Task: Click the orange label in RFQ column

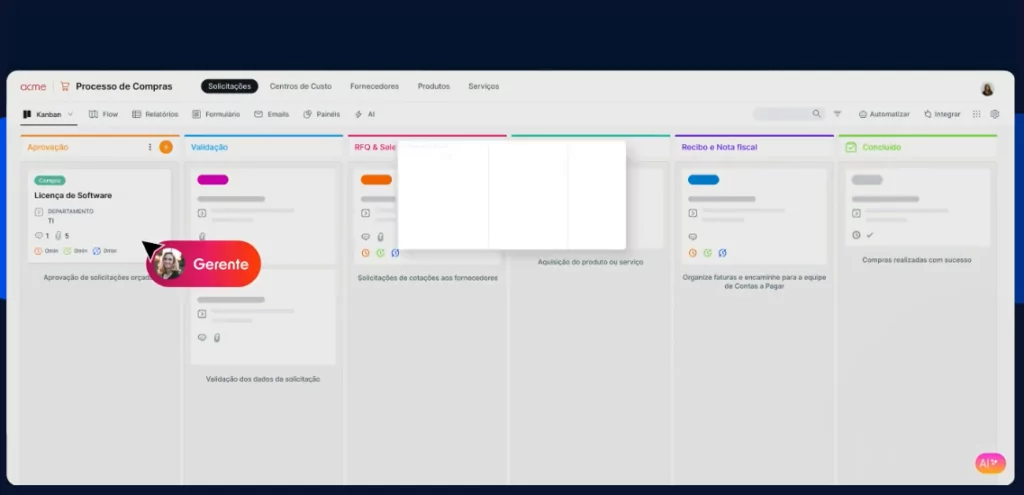Action: pos(376,180)
